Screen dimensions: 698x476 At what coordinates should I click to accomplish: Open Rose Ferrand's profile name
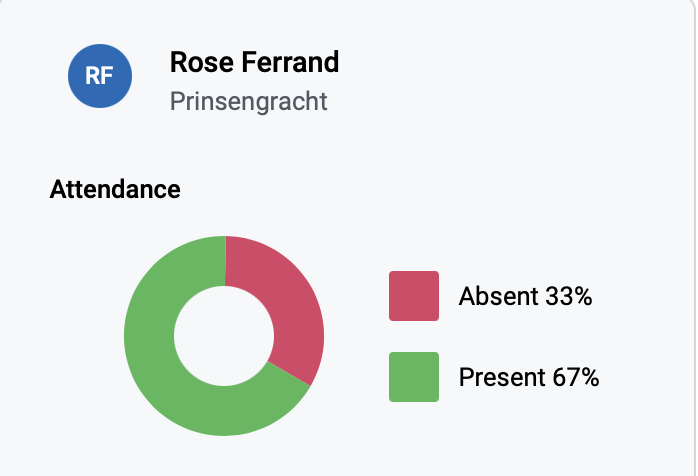(254, 62)
